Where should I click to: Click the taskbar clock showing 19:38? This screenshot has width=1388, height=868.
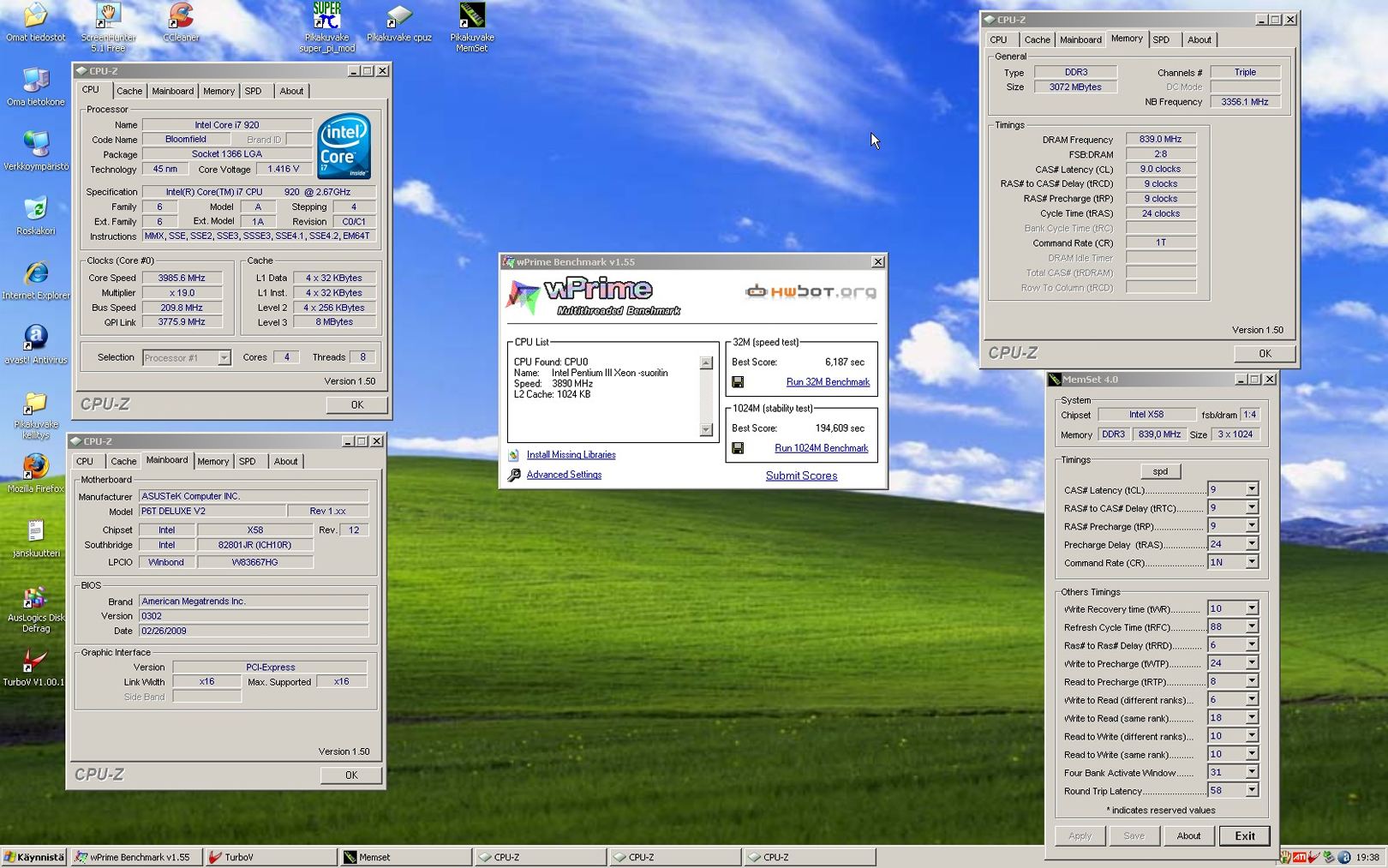1368,857
